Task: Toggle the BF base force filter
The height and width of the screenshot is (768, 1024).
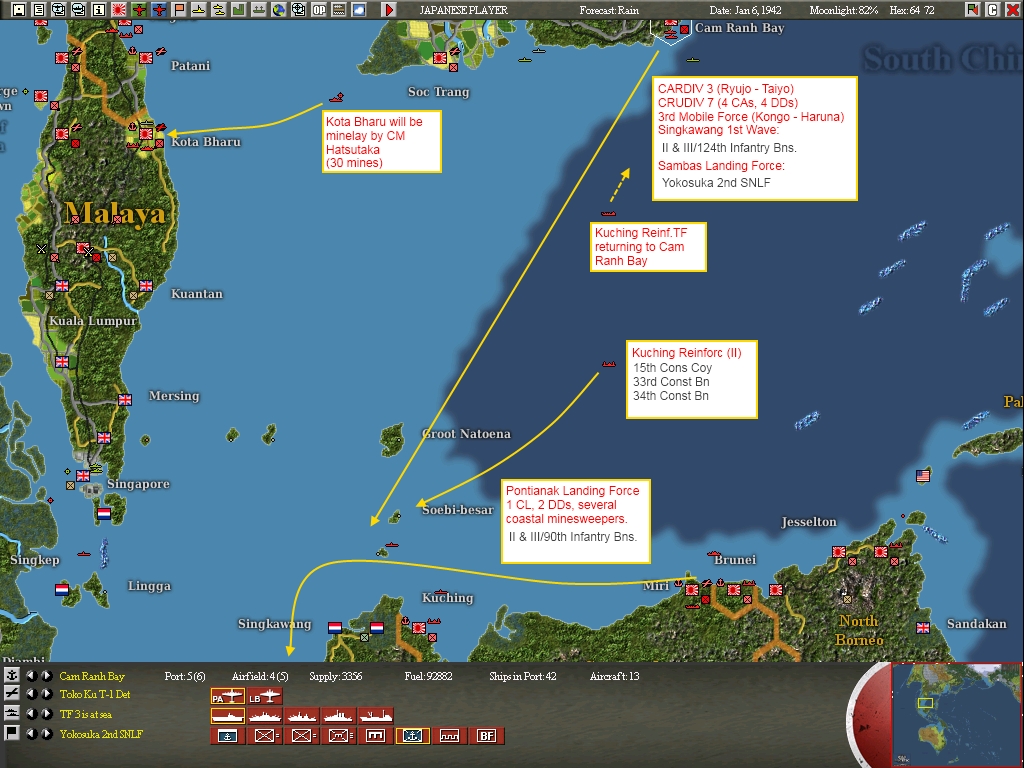Action: click(x=487, y=736)
